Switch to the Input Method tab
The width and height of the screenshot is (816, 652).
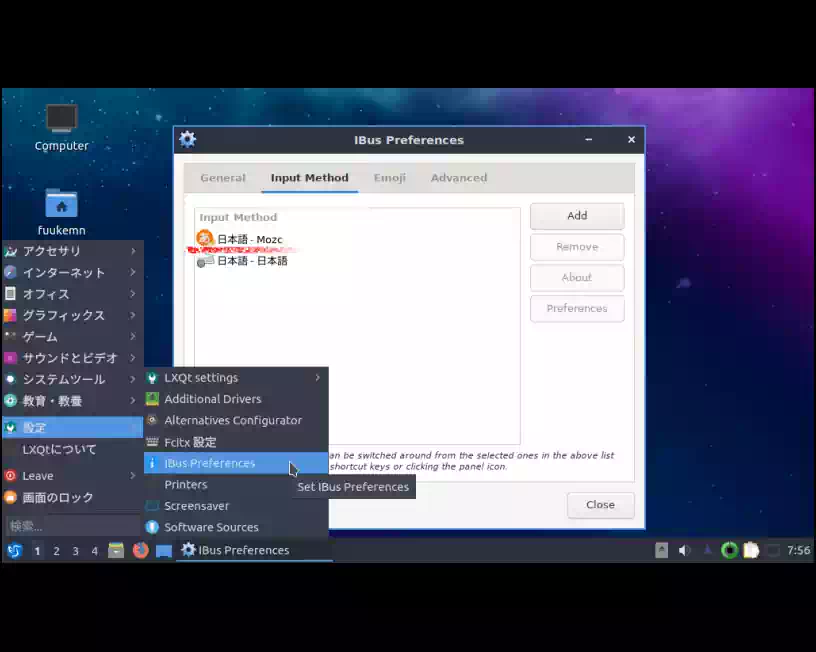click(x=310, y=178)
